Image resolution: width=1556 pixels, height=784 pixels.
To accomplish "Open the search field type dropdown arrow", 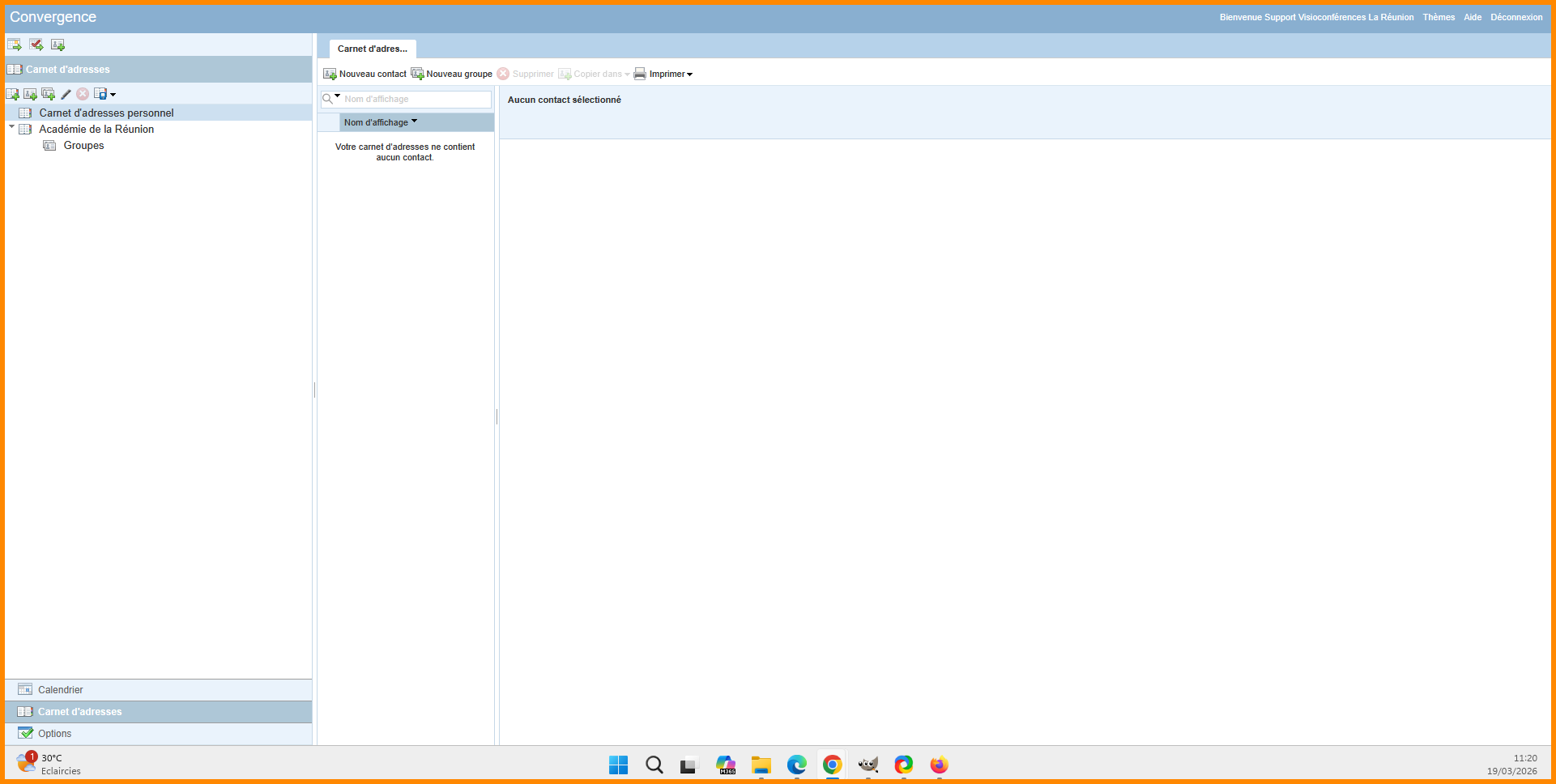I will 338,97.
